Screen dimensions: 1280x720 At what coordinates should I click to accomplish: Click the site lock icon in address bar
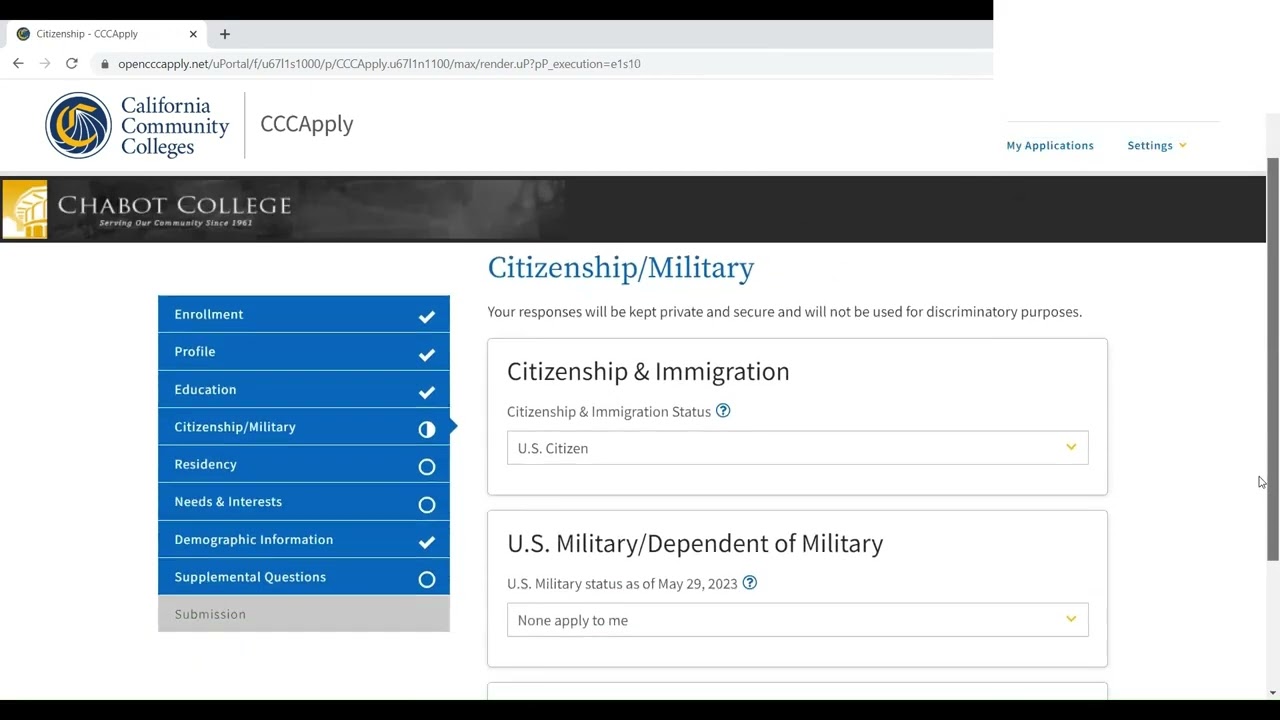(104, 64)
